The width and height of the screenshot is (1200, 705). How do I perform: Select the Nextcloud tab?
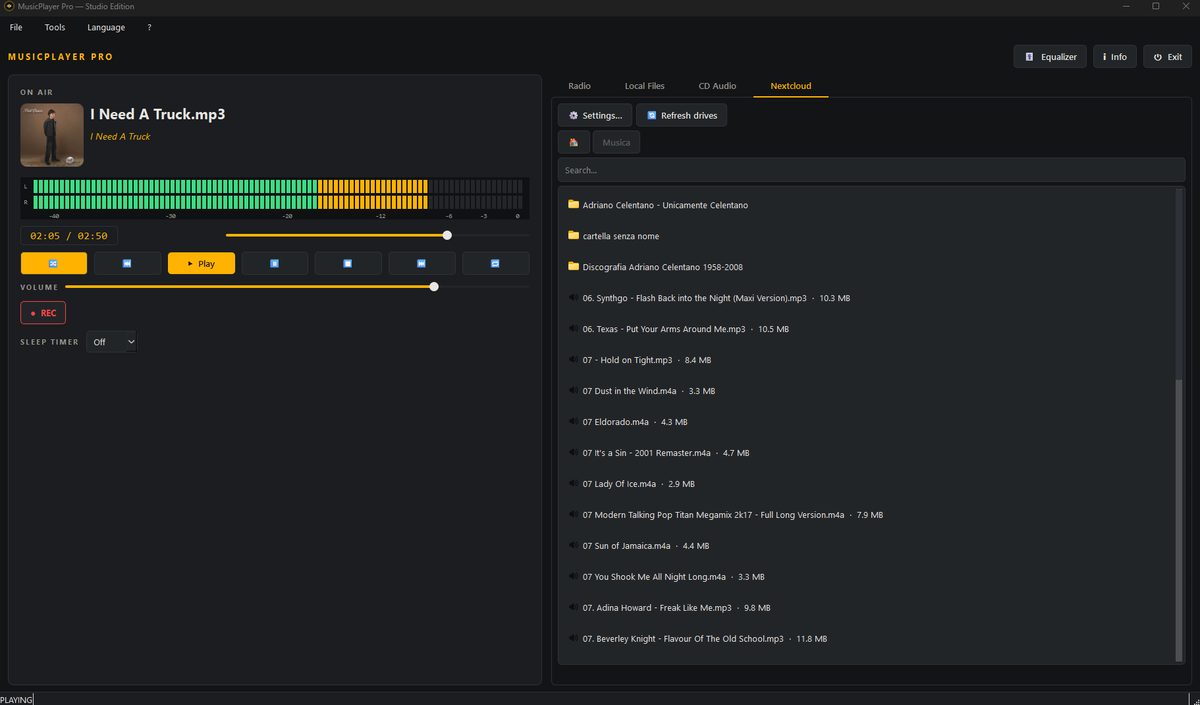(x=791, y=86)
